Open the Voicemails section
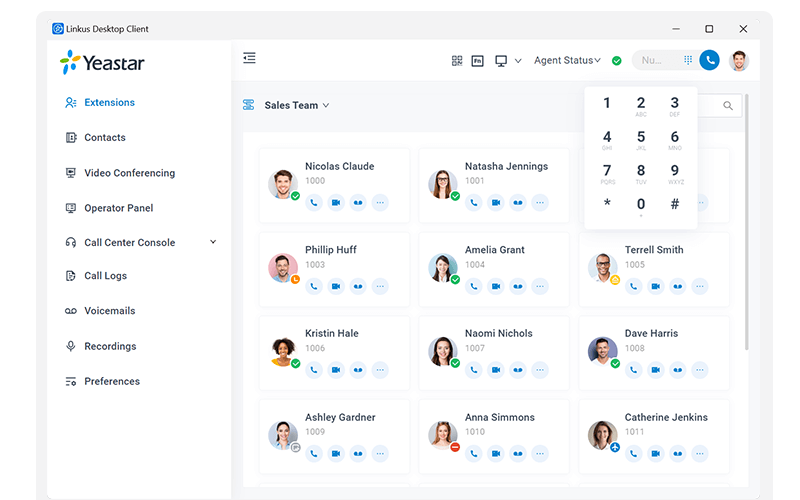 [109, 311]
